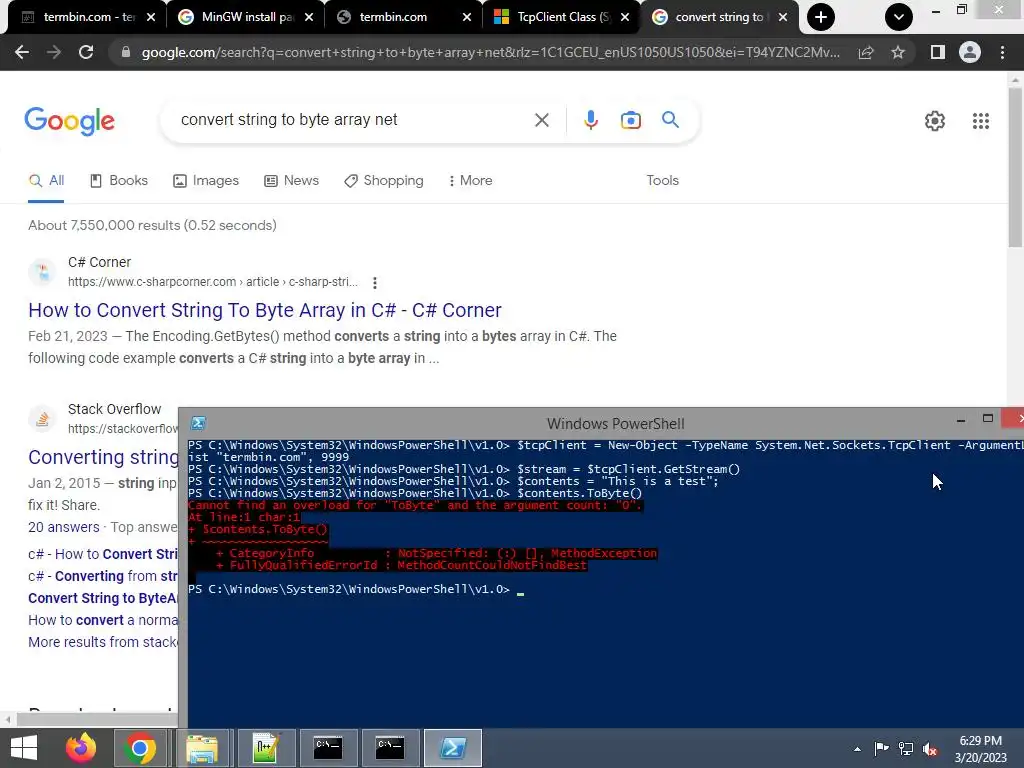This screenshot has width=1024, height=768.
Task: Open Notepad++ from the taskbar
Action: [x=264, y=748]
